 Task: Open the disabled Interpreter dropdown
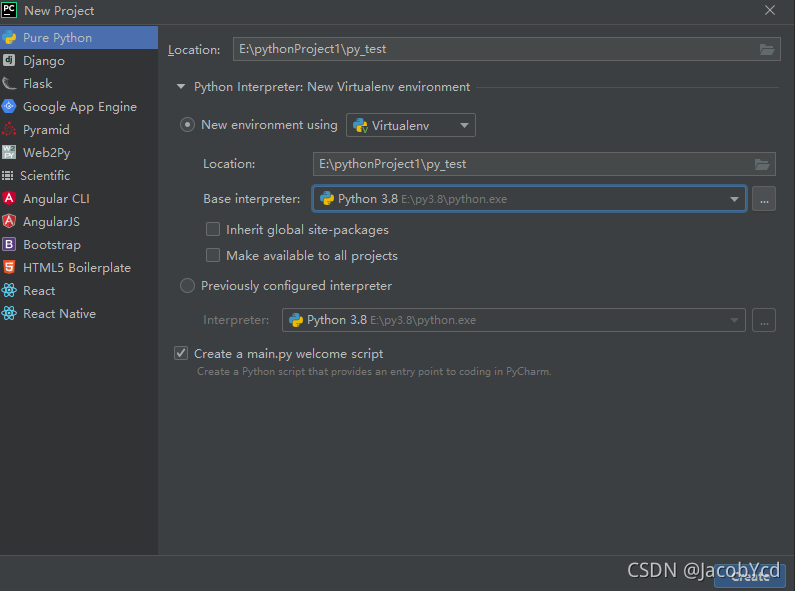tap(514, 320)
